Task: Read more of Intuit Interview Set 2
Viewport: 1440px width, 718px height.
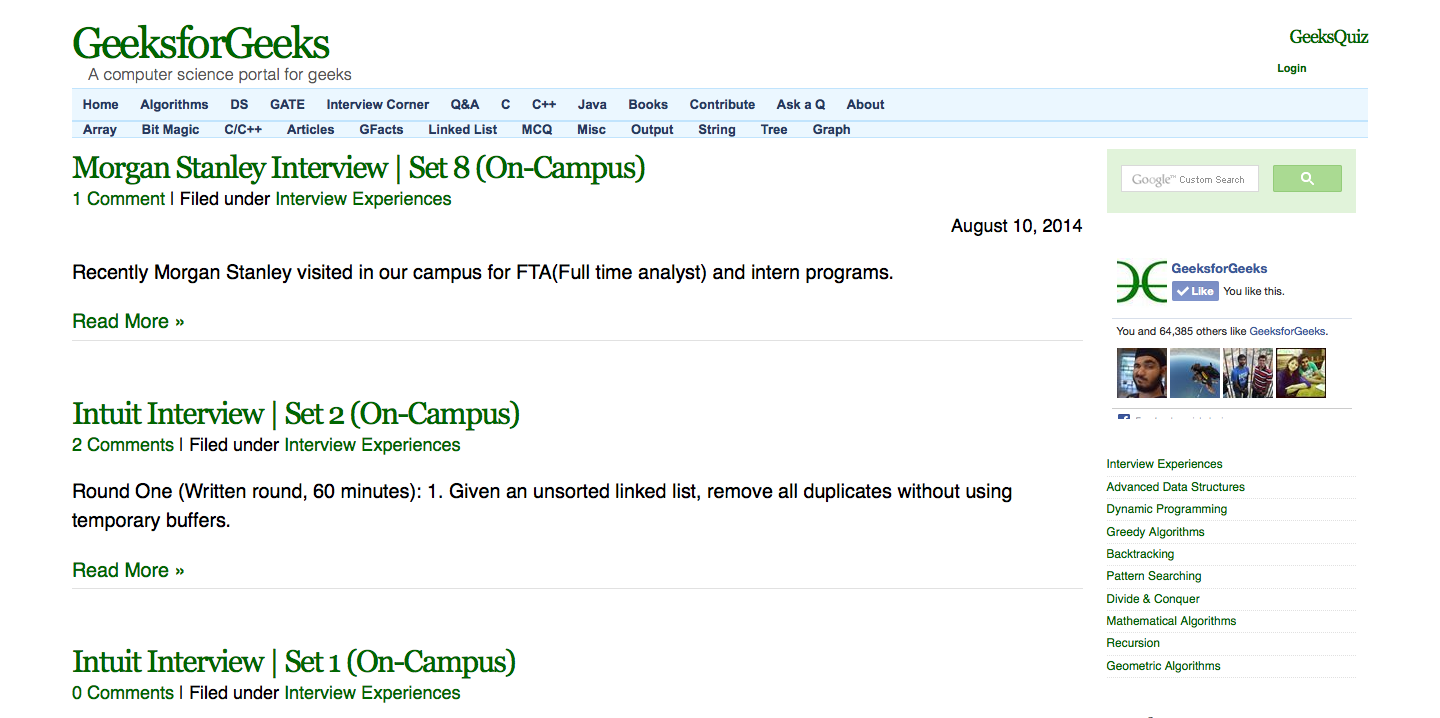Action: [128, 570]
